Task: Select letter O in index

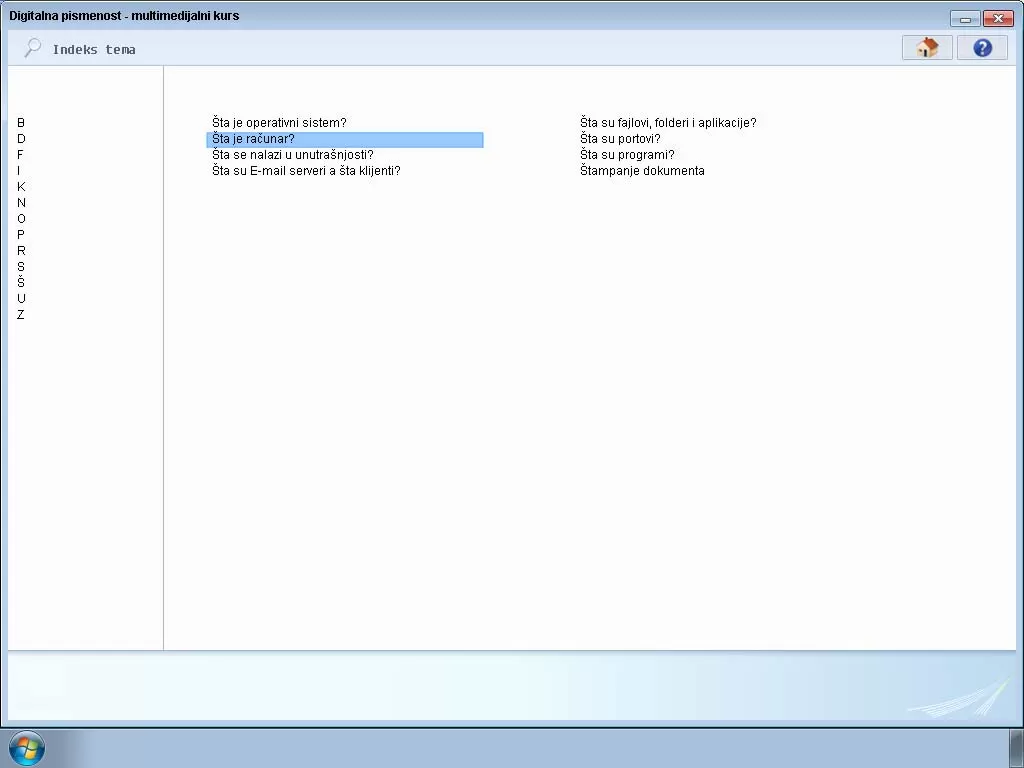Action: point(21,219)
